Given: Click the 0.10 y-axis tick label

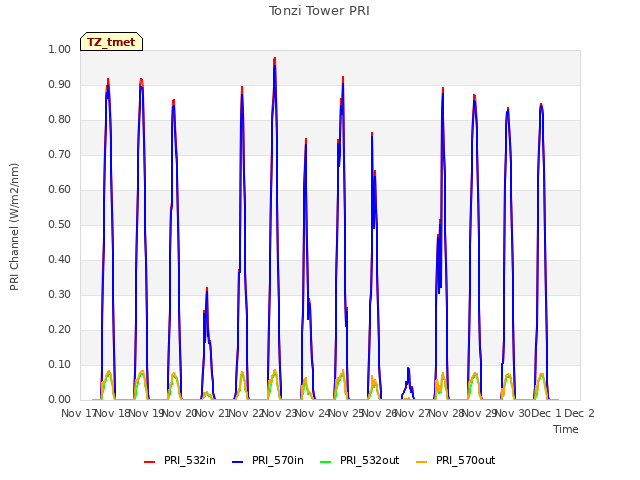Looking at the screenshot, I should (60, 364).
